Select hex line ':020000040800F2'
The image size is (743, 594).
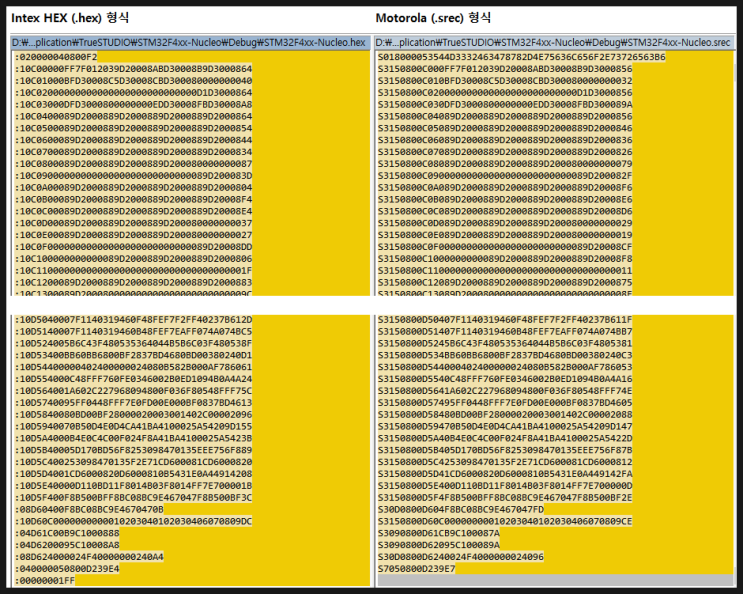tap(56, 57)
